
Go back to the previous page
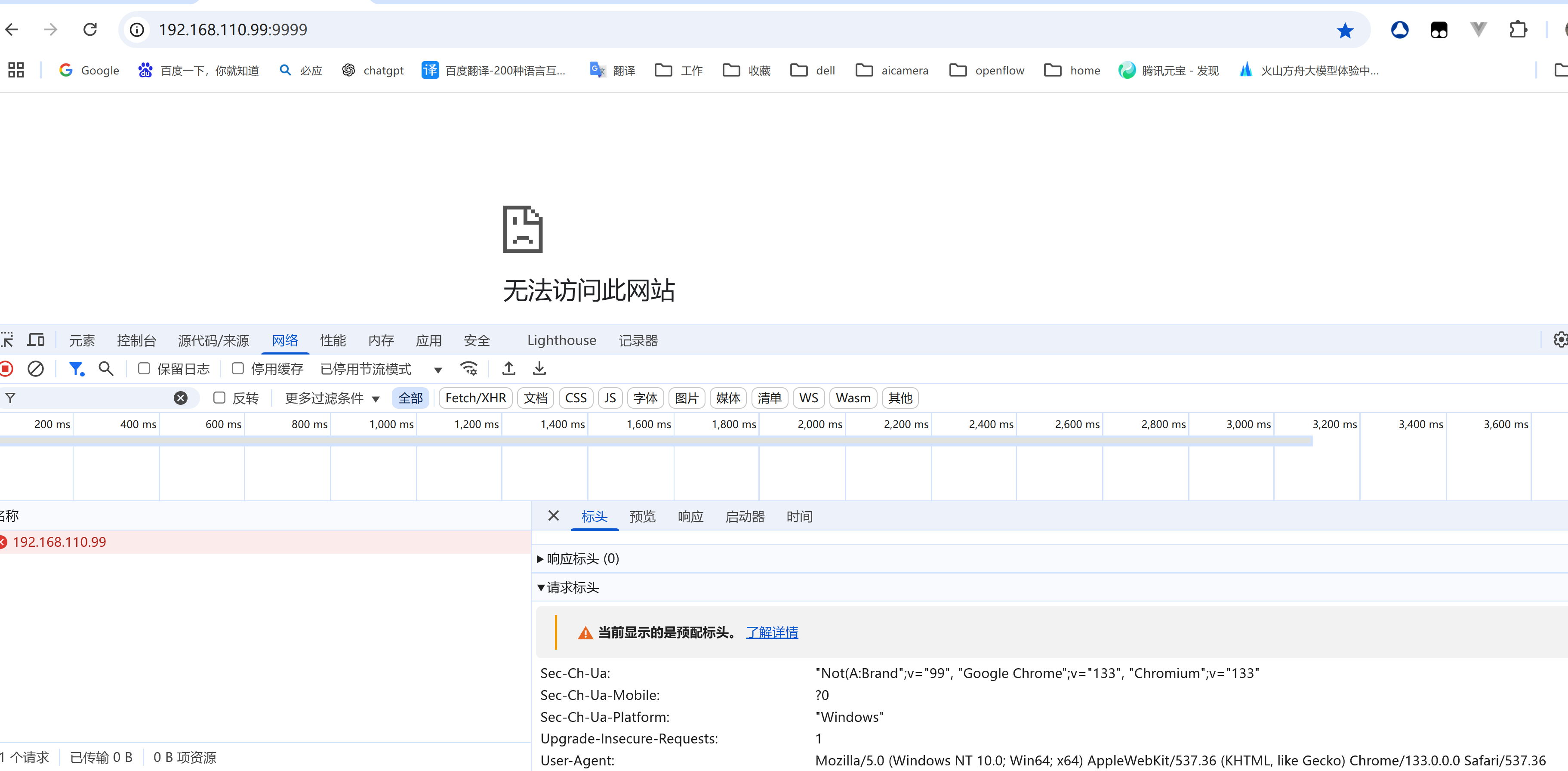12,29
